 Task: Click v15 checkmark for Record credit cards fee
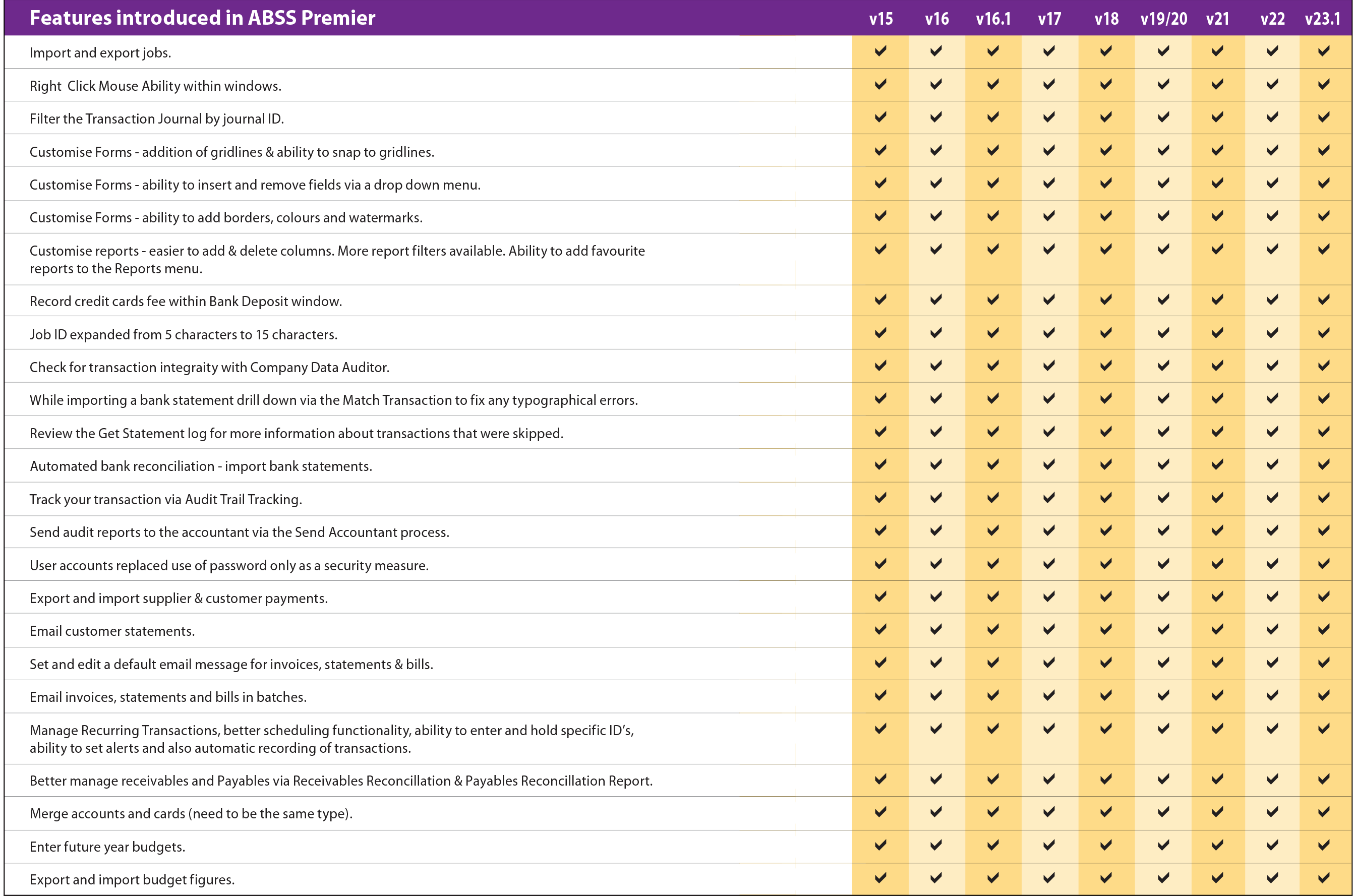click(x=880, y=300)
